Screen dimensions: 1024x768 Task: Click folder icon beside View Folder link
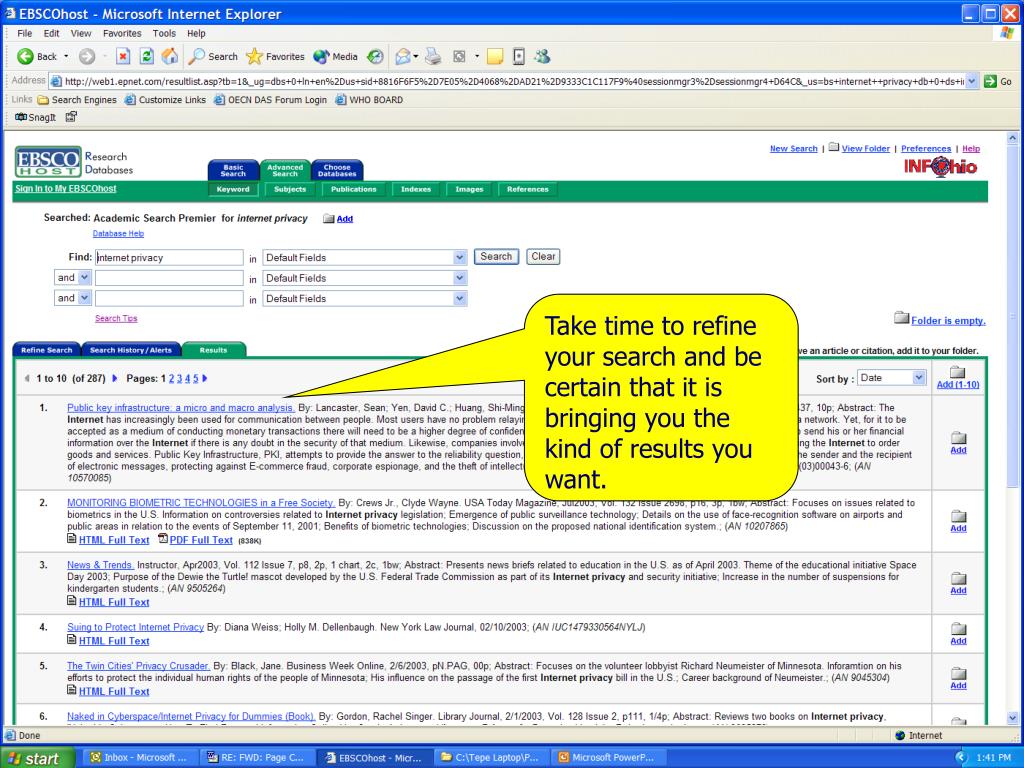point(834,148)
